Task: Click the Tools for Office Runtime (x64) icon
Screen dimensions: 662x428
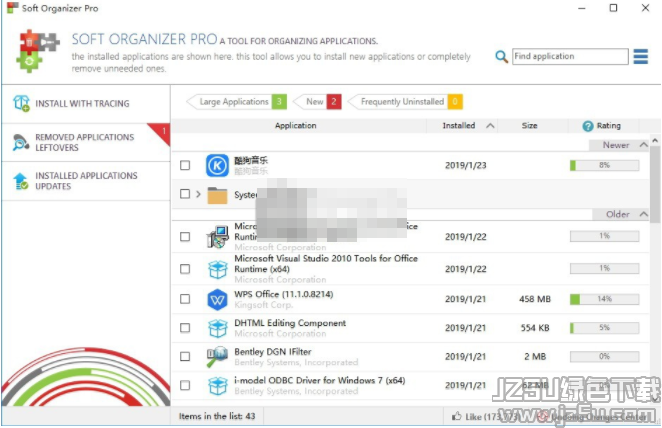Action: [218, 269]
